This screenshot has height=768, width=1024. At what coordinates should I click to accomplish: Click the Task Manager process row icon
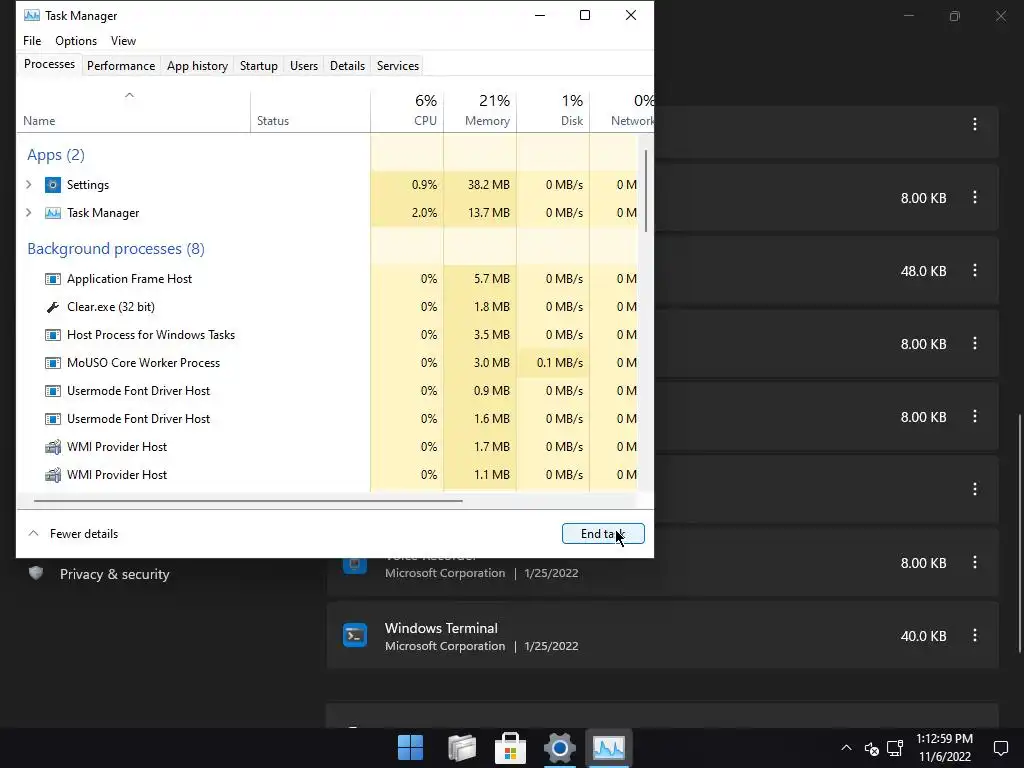click(53, 213)
